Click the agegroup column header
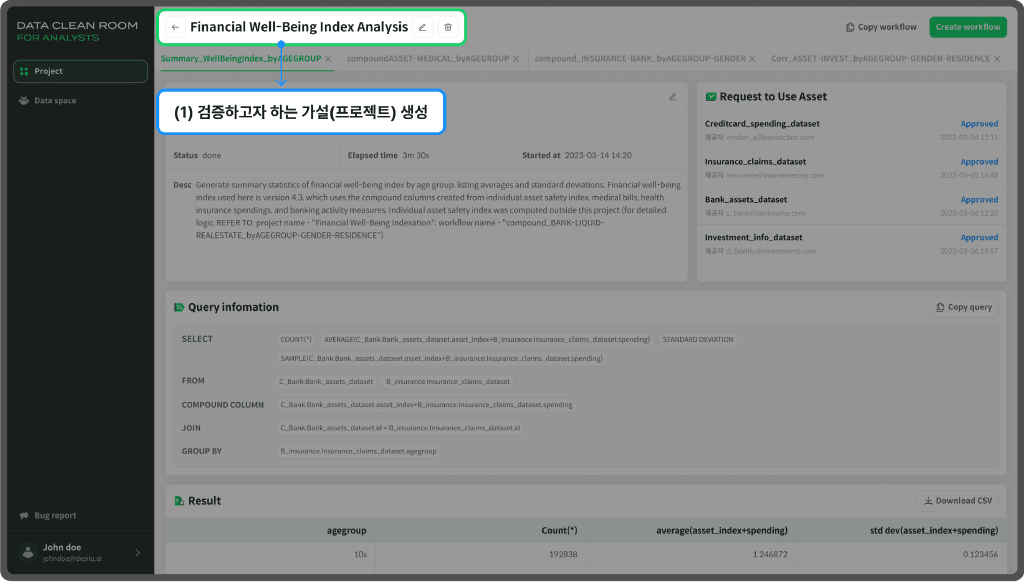This screenshot has width=1024, height=582. [x=346, y=531]
